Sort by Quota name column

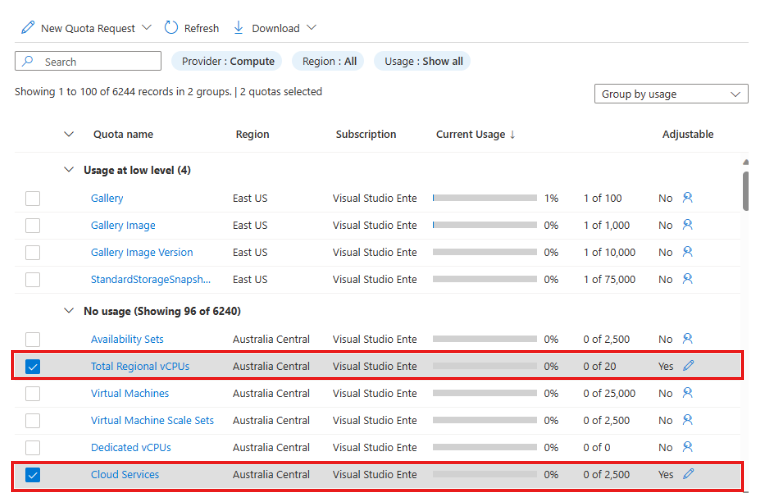[123, 134]
